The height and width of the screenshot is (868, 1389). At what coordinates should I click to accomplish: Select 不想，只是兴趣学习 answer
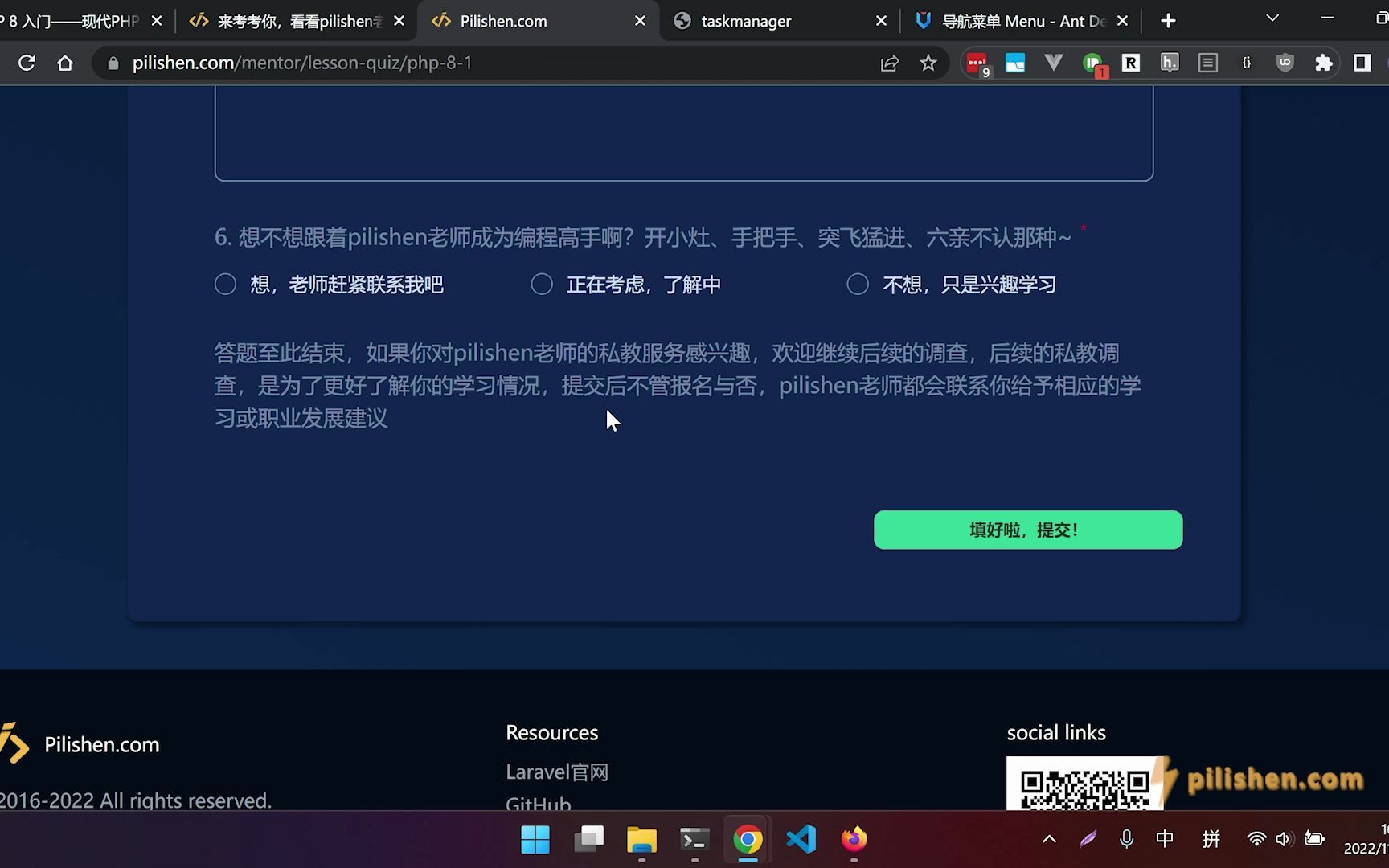[857, 284]
